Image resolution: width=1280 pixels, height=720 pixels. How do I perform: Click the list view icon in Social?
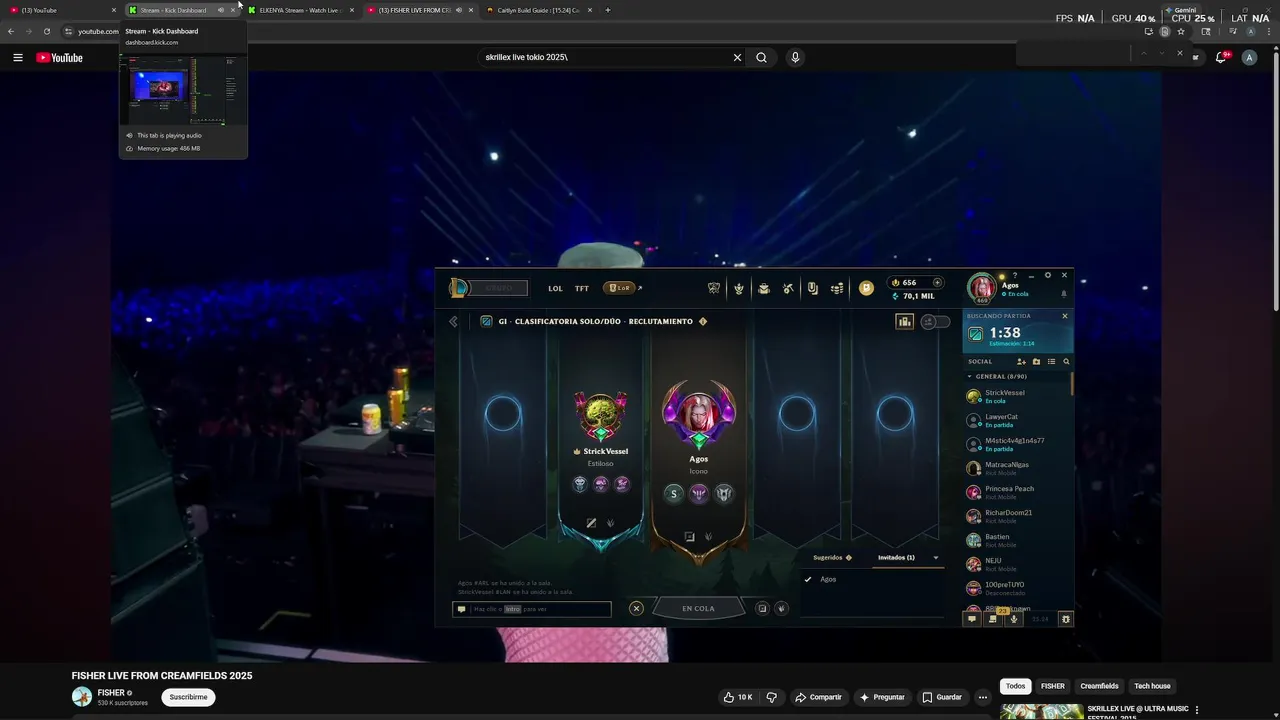[x=1051, y=361]
